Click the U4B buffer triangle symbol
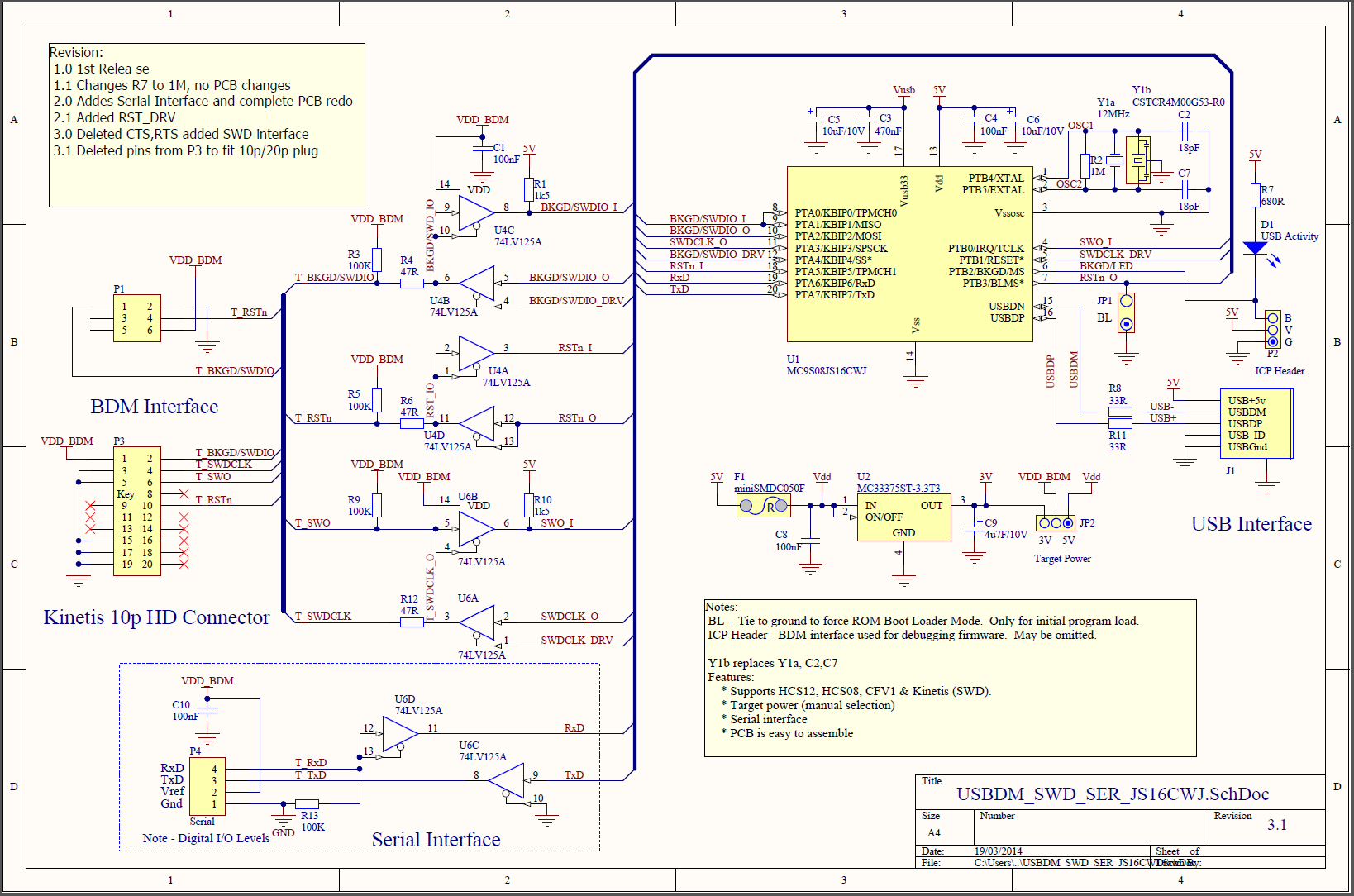 pos(477,284)
